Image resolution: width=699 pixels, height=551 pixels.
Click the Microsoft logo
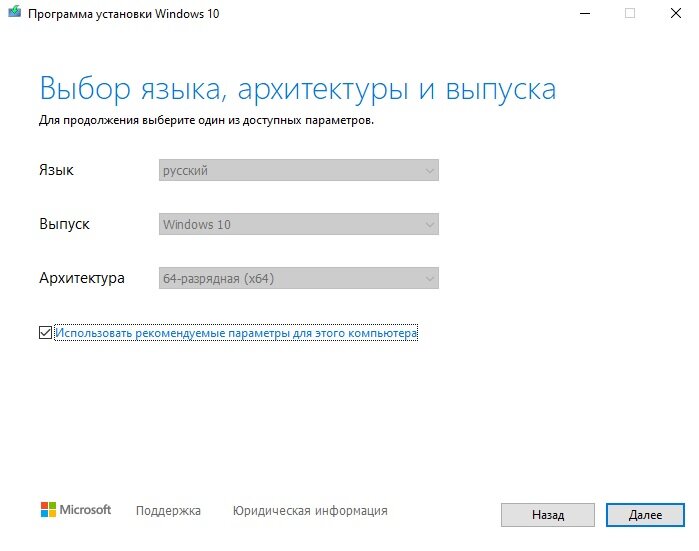pyautogui.click(x=76, y=510)
